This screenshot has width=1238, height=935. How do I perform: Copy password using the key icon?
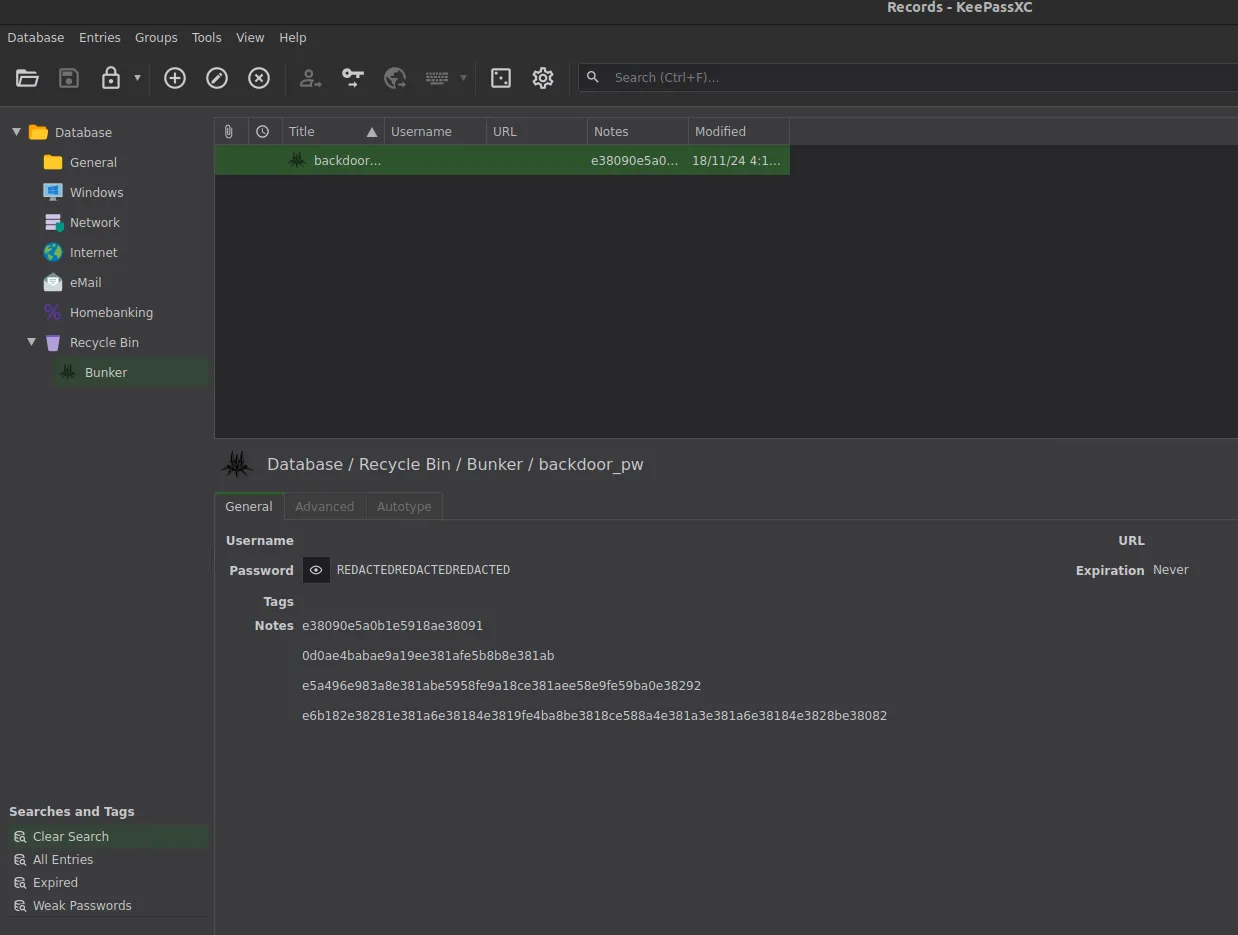[353, 78]
